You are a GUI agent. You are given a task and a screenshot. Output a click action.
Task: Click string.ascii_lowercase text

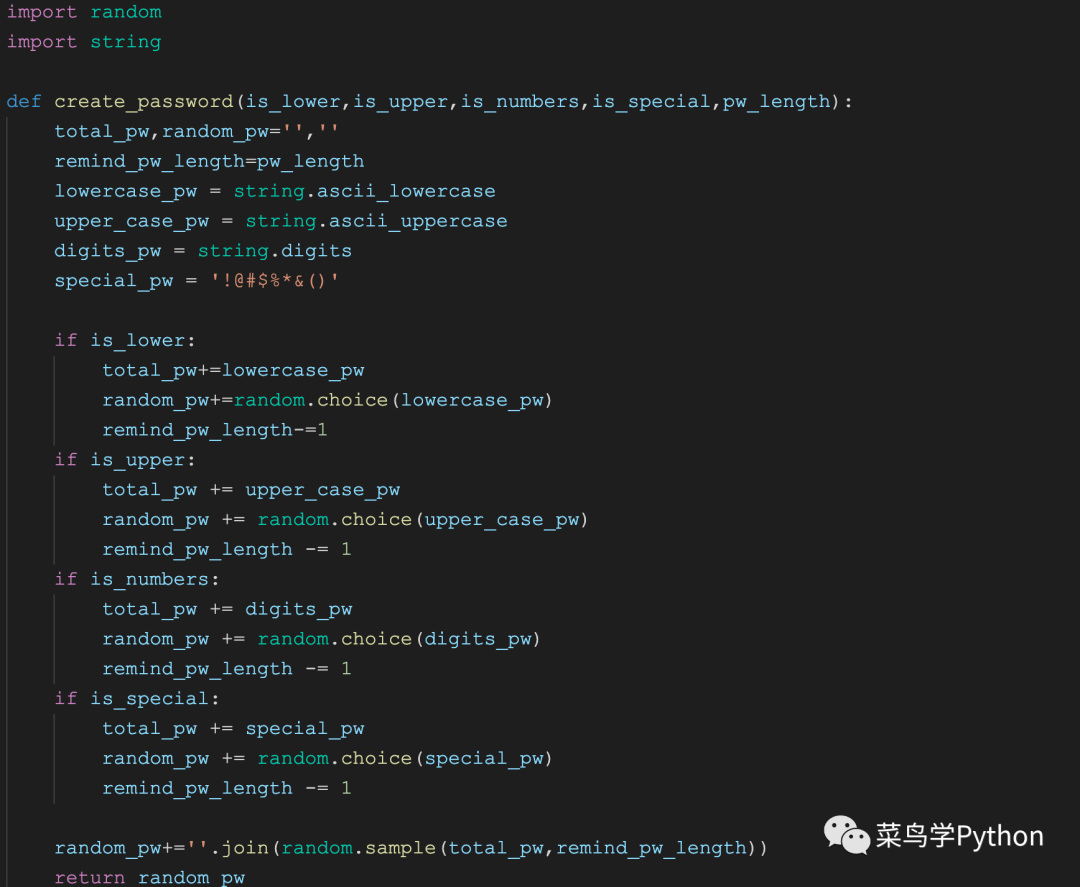point(364,191)
